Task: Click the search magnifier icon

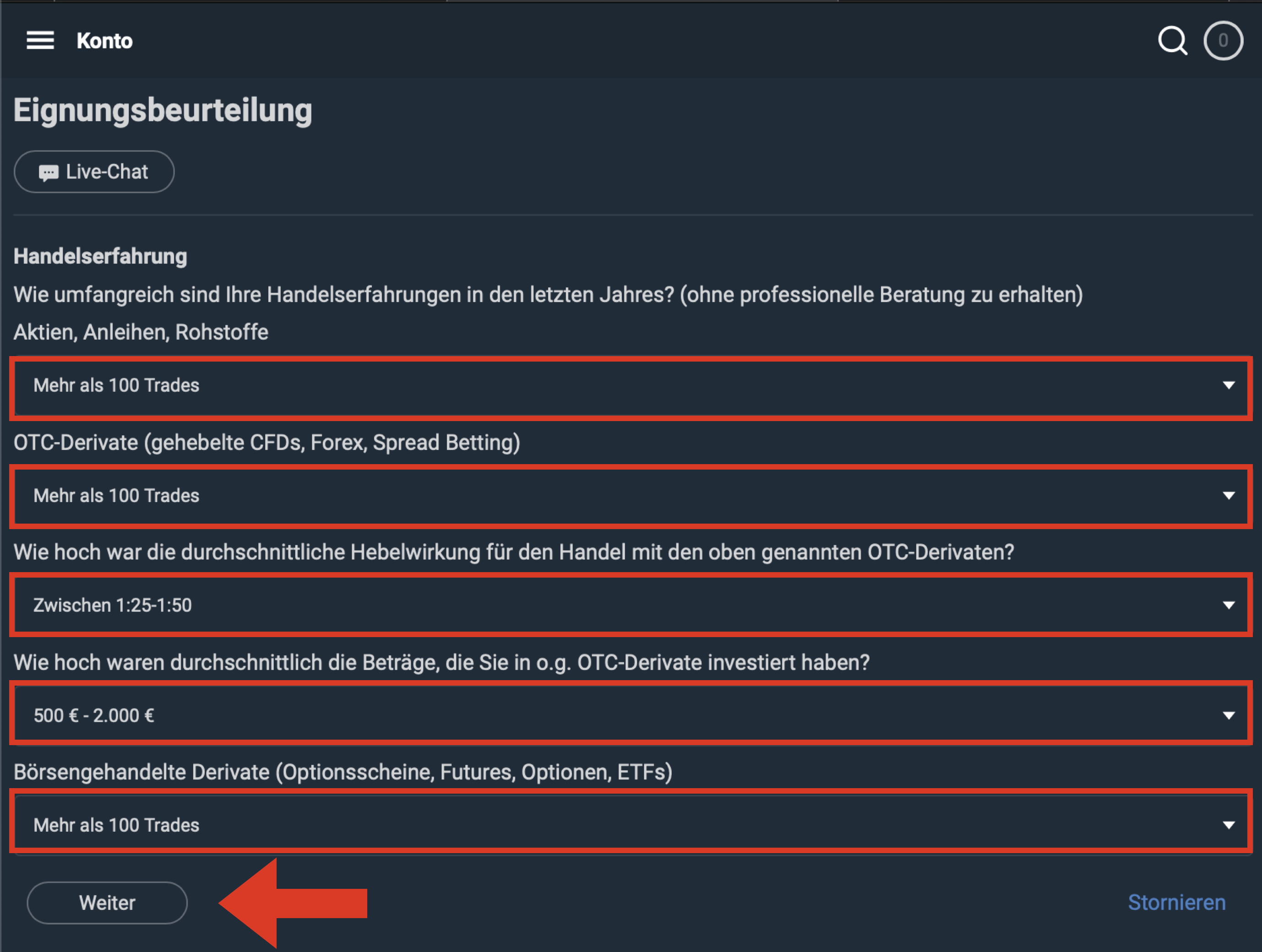Action: (1172, 40)
